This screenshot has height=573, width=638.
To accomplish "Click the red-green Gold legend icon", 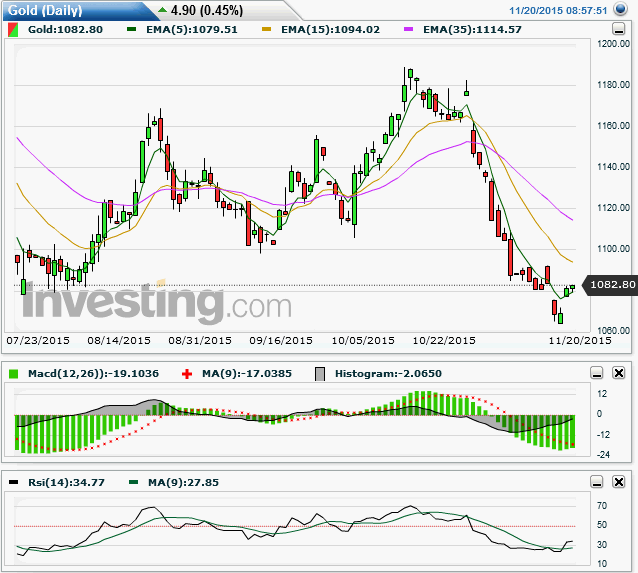I will tap(13, 30).
